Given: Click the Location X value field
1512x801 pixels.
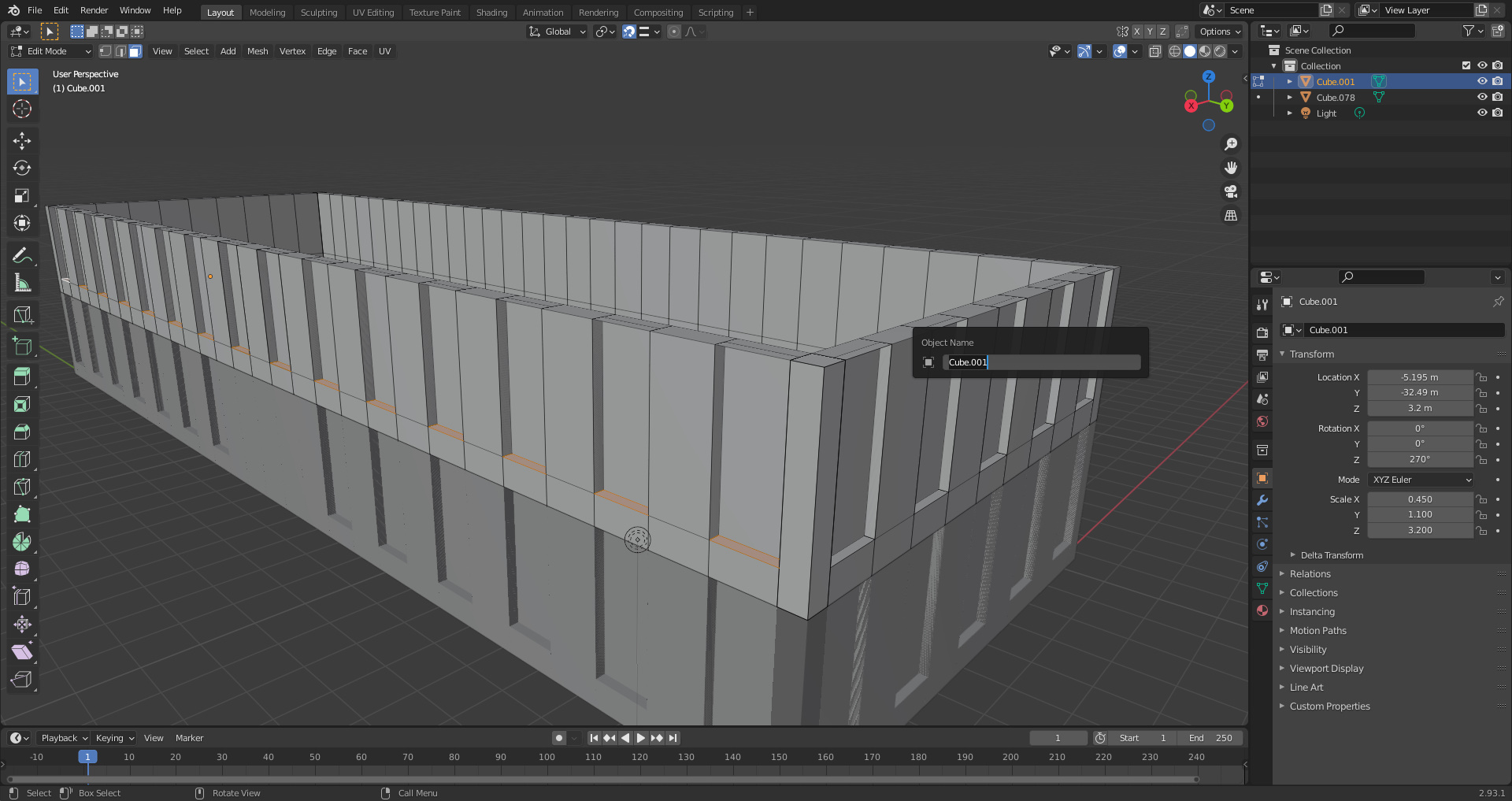Looking at the screenshot, I should [x=1419, y=377].
